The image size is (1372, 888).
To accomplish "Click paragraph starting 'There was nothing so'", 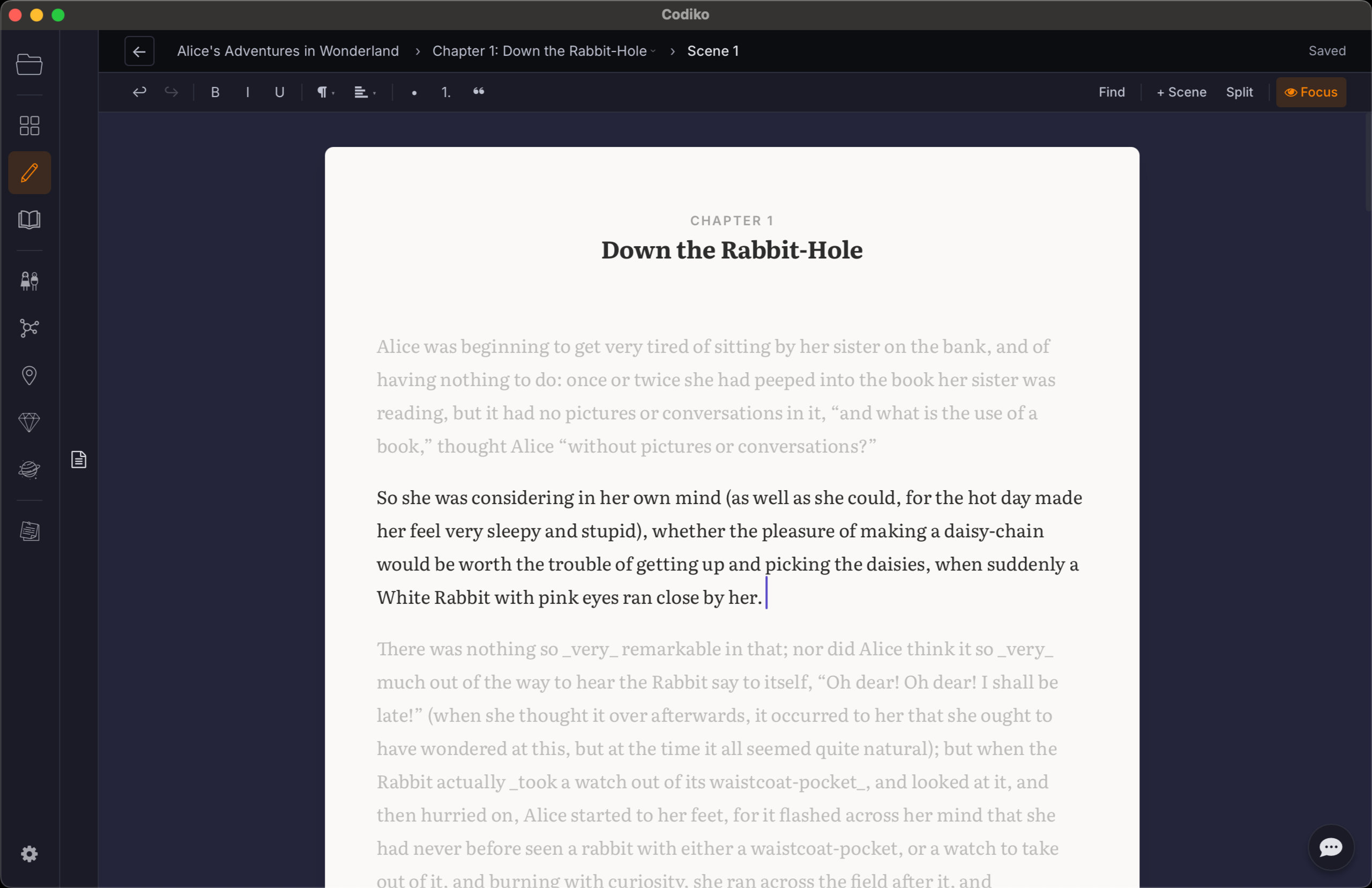I will 718,765.
